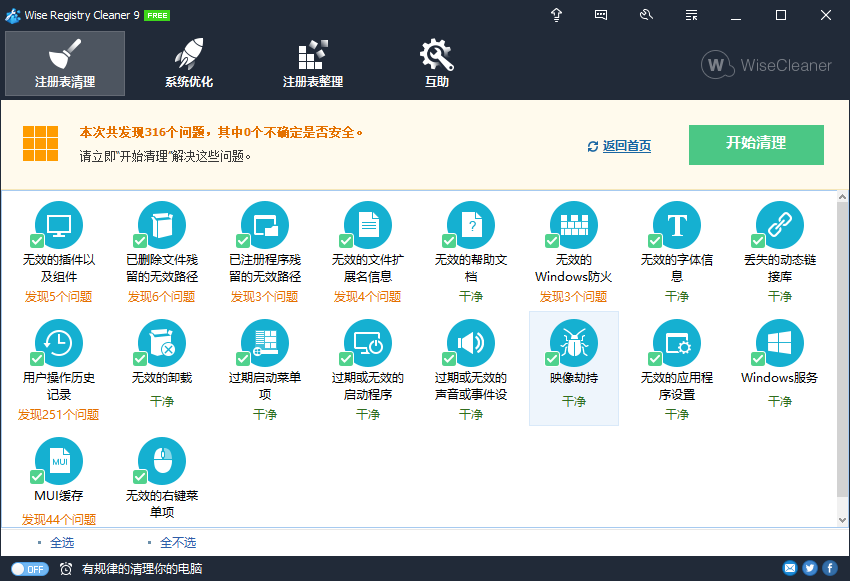
Task: Uncheck the MUI缓存 checkbox
Action: tap(37, 477)
